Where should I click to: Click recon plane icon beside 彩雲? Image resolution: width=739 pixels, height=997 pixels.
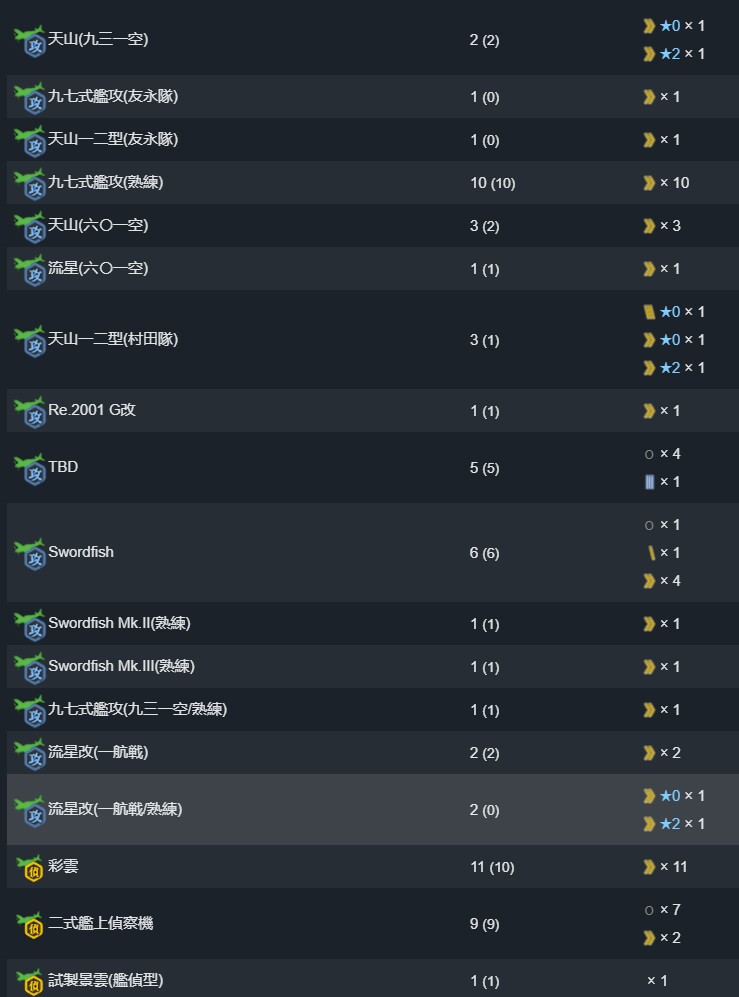(x=30, y=867)
